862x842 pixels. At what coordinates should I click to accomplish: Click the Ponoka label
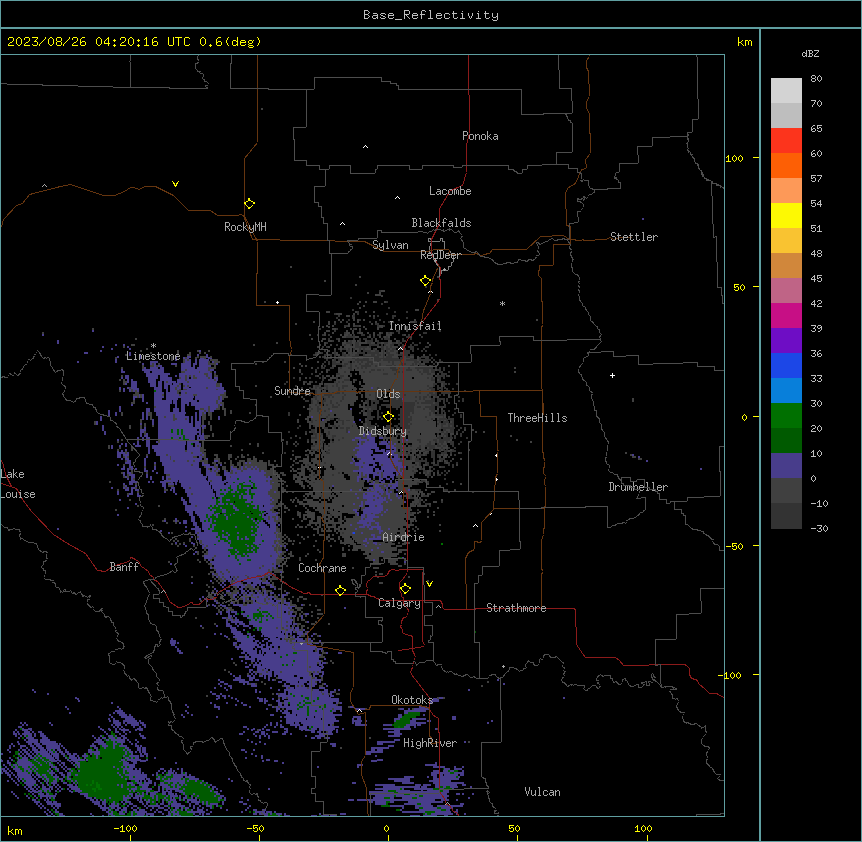(480, 136)
